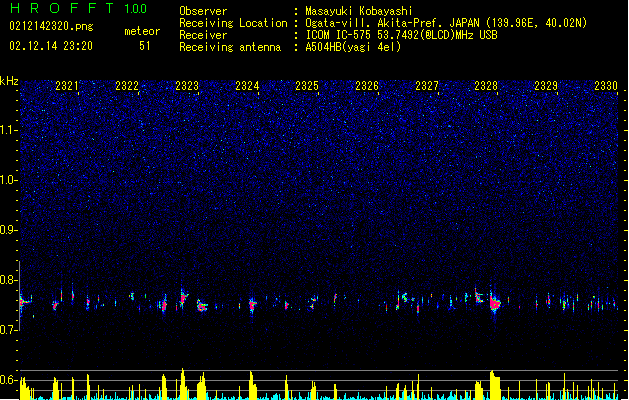Click the meteor echo just before 2323
The height and width of the screenshot is (400, 629).
click(183, 298)
